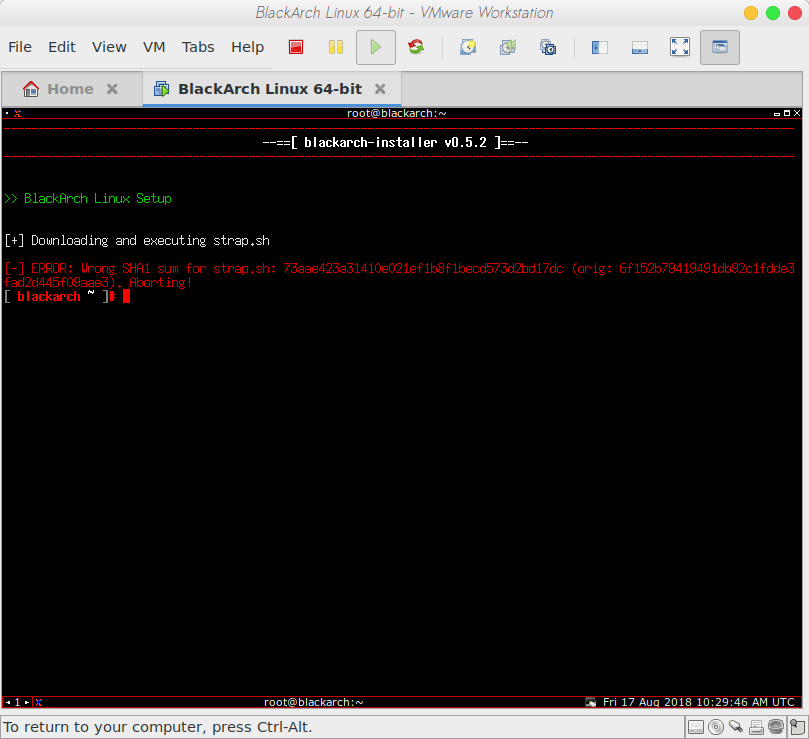The height and width of the screenshot is (739, 809).
Task: Click the USB device status icon
Action: (x=737, y=727)
